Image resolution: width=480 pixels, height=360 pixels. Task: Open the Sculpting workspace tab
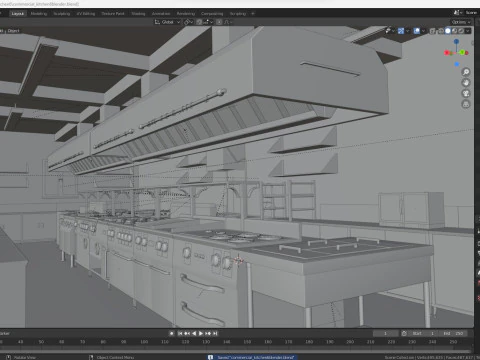point(62,14)
